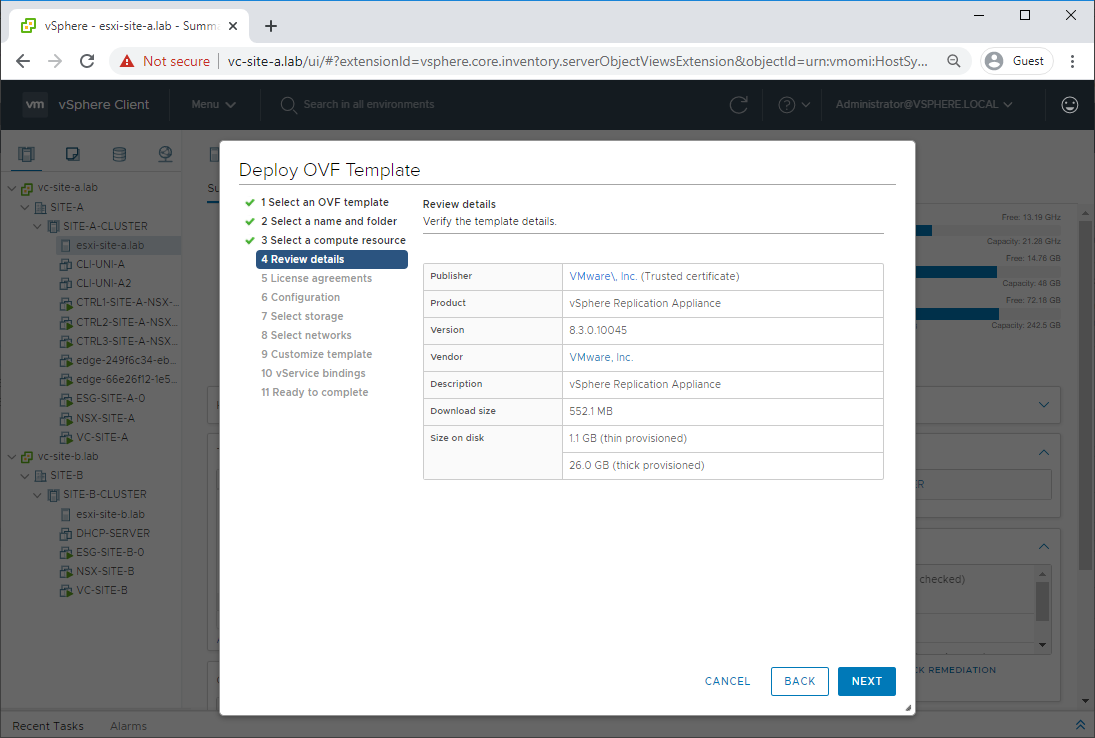
Task: Click the browser address bar URL
Action: (x=578, y=61)
